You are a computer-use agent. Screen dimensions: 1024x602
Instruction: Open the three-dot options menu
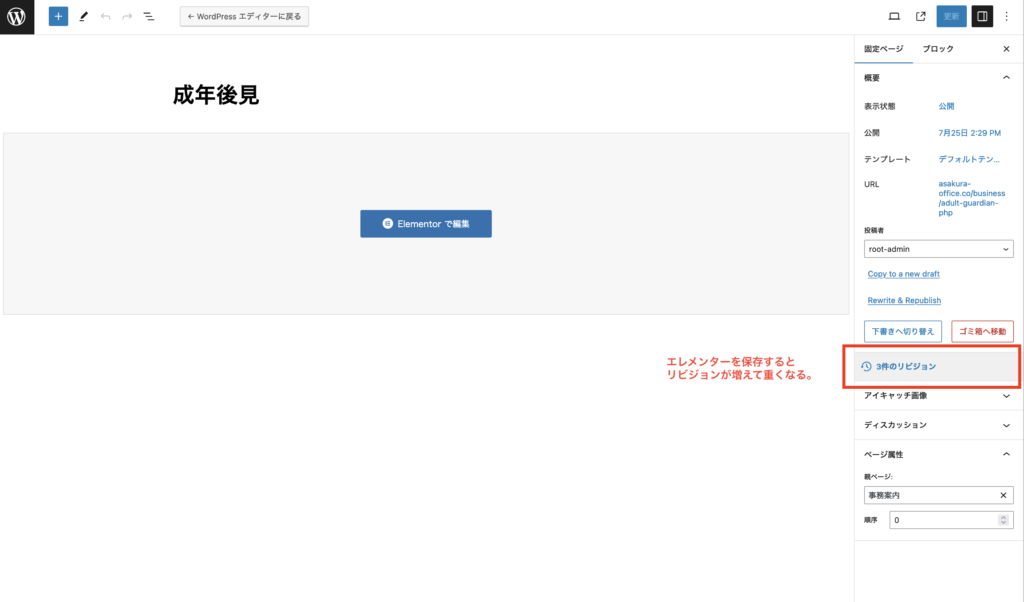1007,17
